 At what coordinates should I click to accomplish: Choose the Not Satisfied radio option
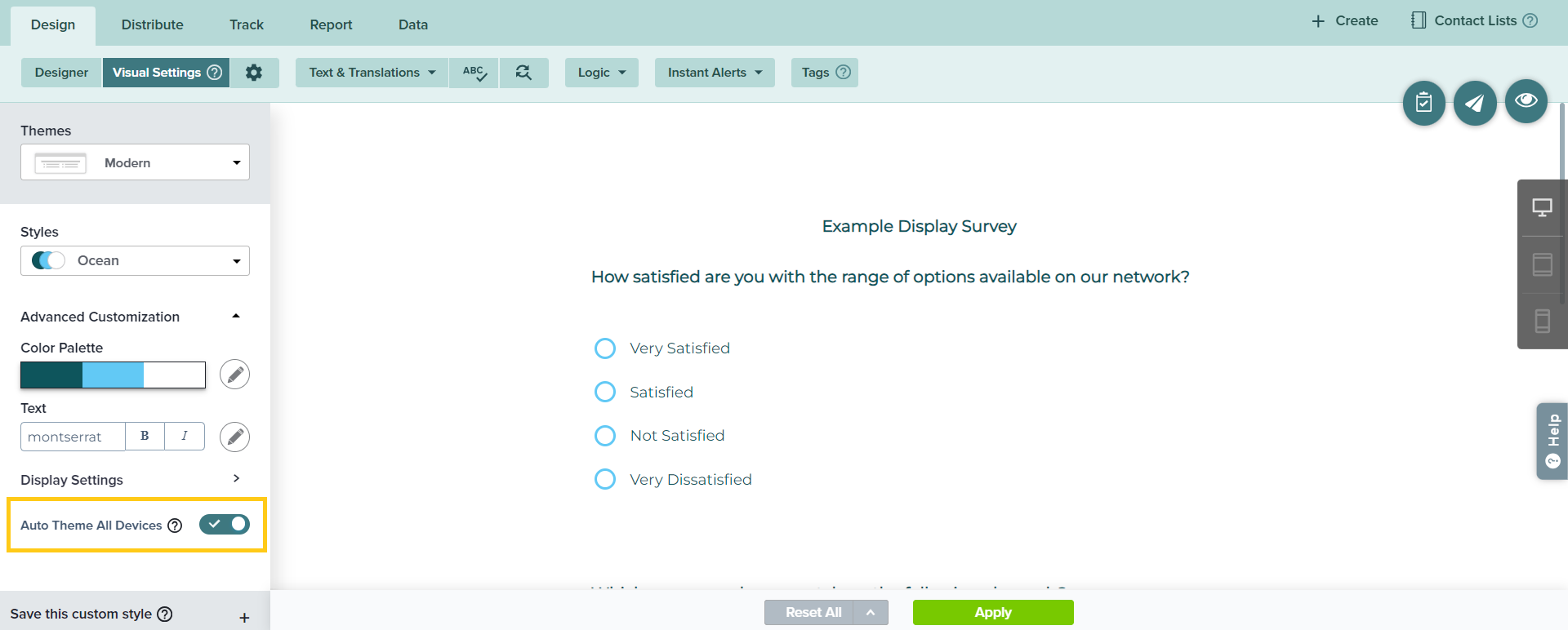tap(605, 436)
